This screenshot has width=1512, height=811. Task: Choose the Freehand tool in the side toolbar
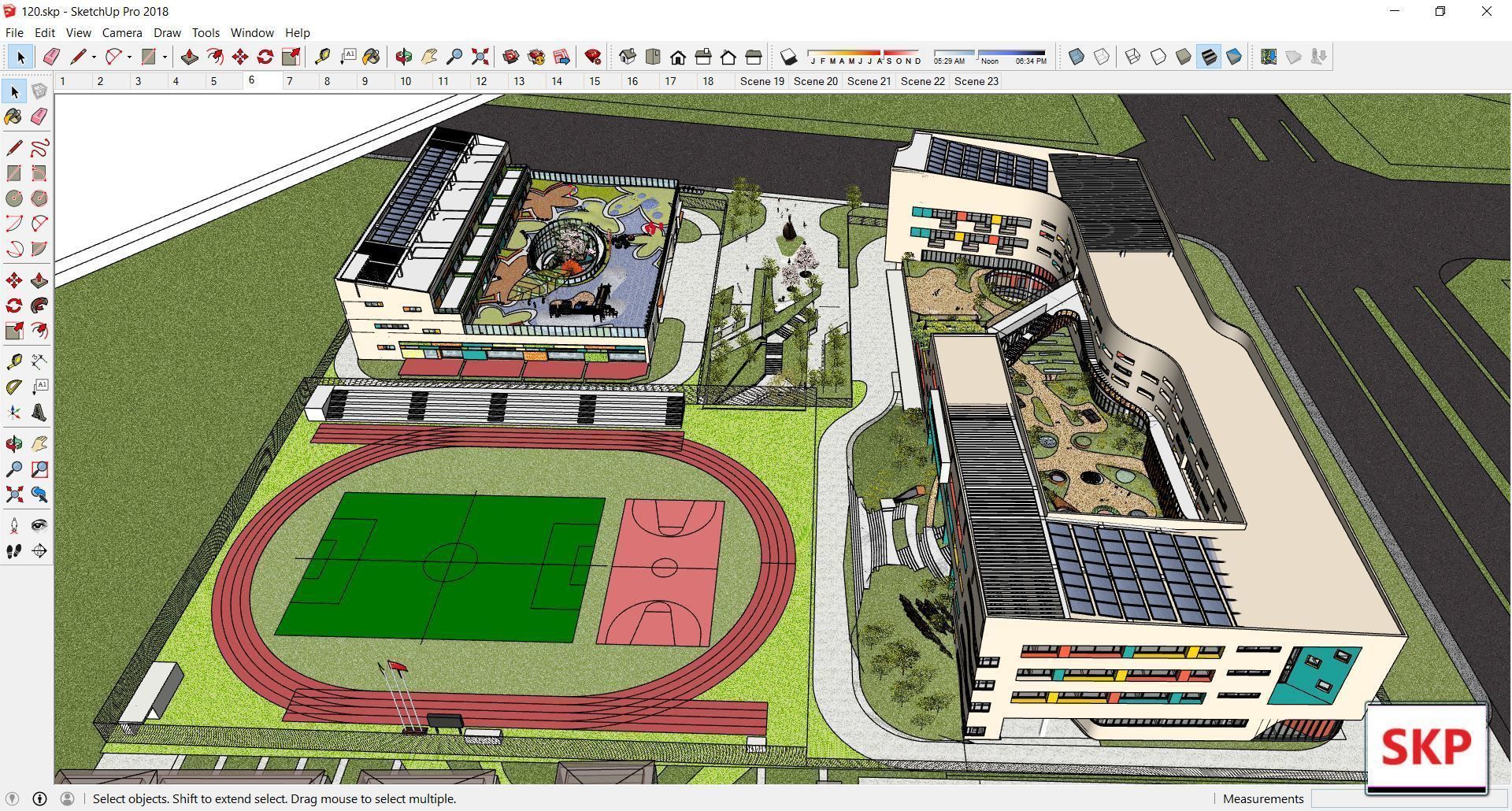(x=39, y=148)
